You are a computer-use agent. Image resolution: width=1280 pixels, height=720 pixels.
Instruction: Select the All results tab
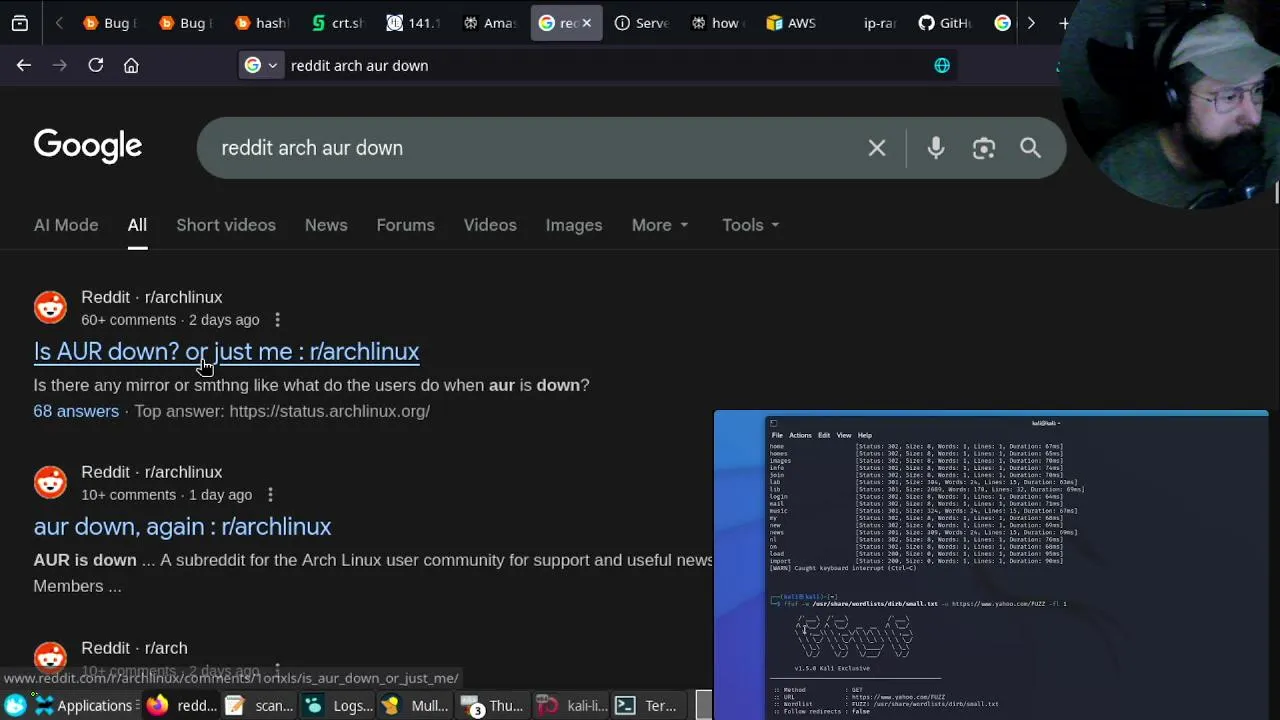pos(137,225)
